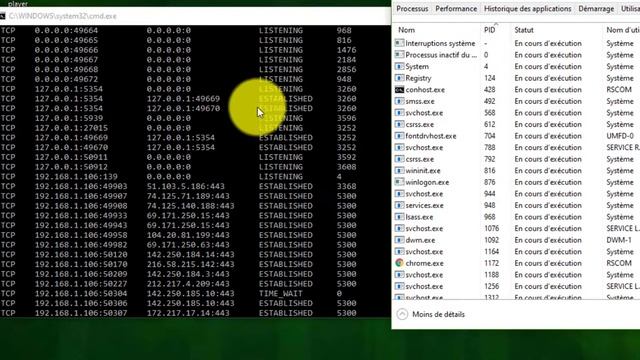Image resolution: width=640 pixels, height=360 pixels.
Task: Select the dwm.exe process icon
Action: 399,240
